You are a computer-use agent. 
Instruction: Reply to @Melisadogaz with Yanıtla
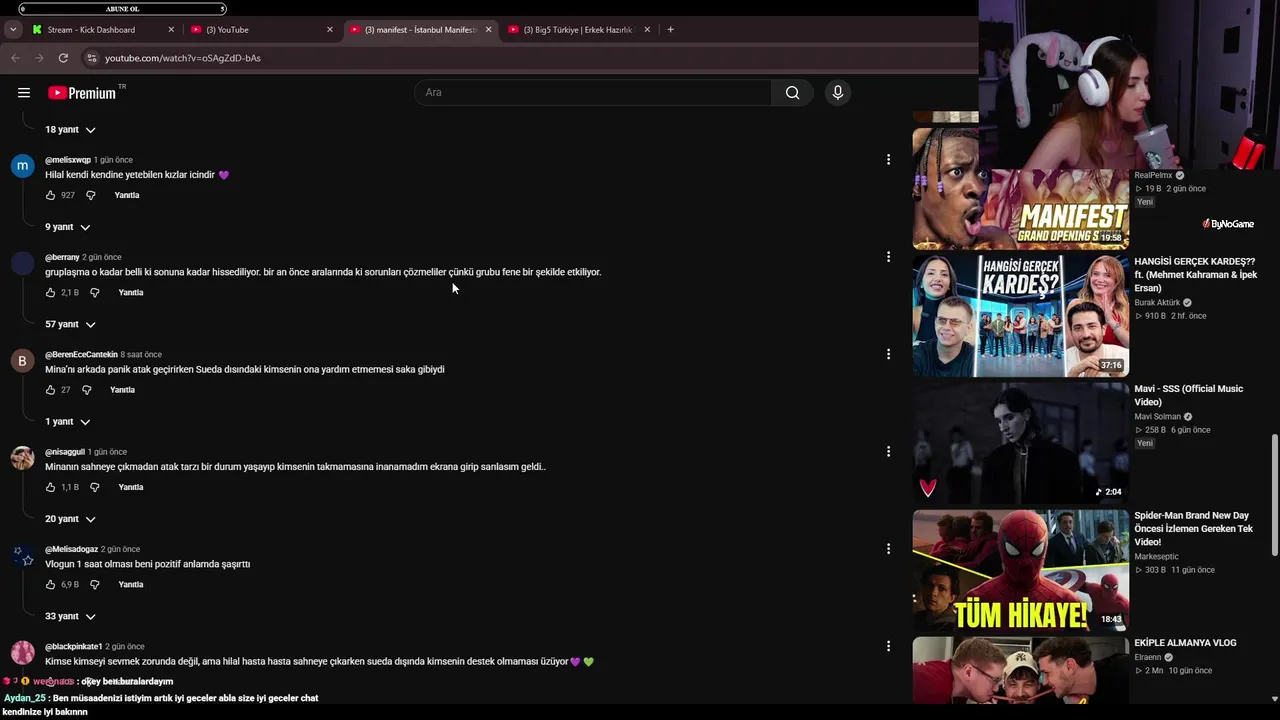tap(131, 584)
